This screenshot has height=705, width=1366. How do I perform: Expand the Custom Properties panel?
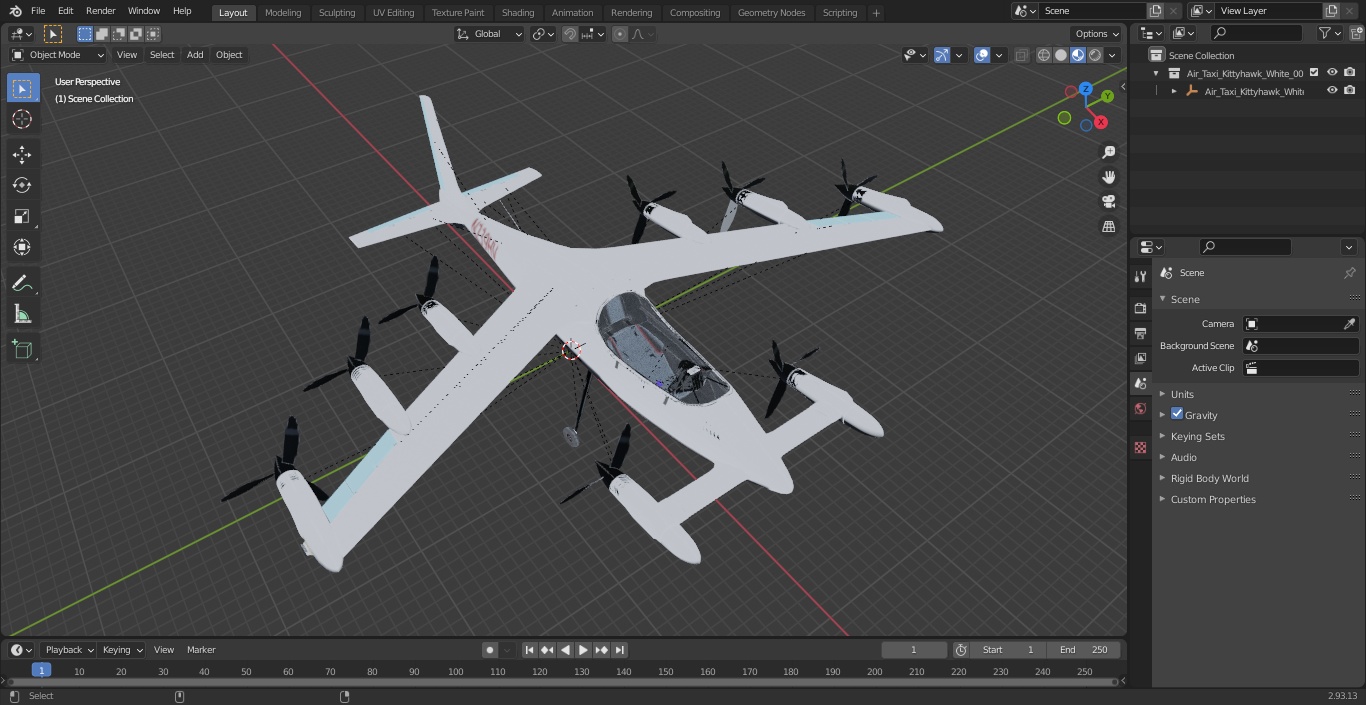[1213, 499]
